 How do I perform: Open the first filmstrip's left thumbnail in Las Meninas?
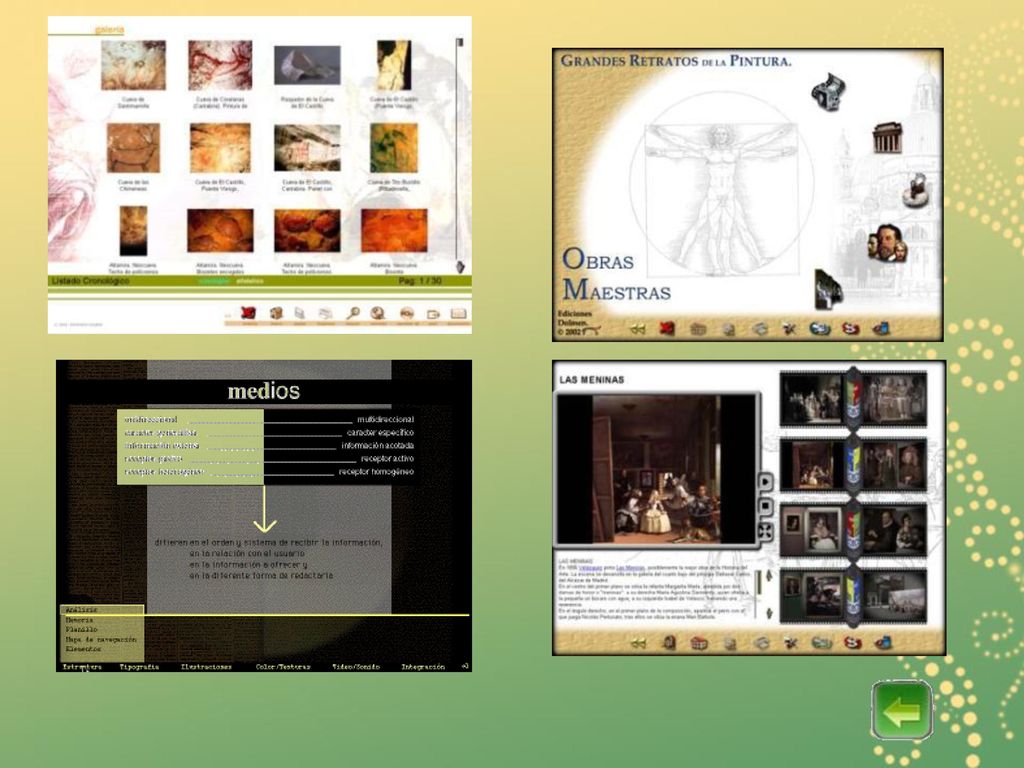(x=811, y=399)
